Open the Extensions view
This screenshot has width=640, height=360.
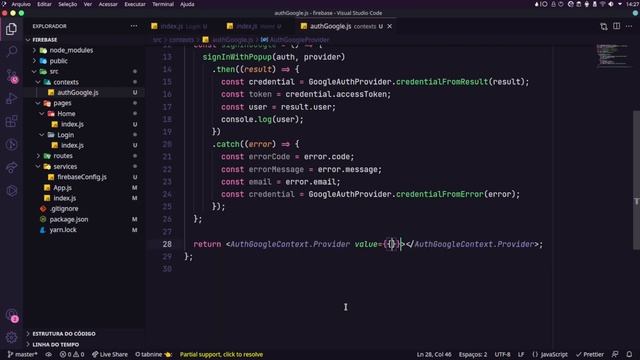[x=11, y=121]
